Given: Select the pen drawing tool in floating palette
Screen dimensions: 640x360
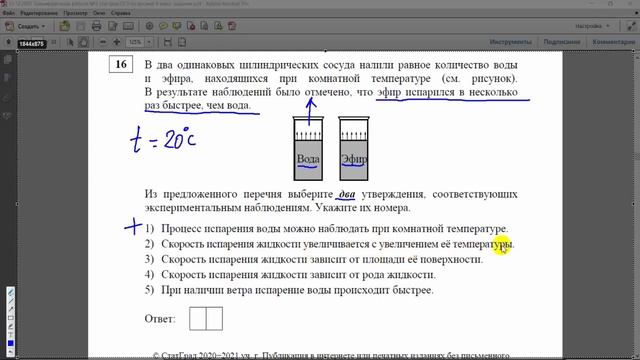Looking at the screenshot, I should pos(11,293).
